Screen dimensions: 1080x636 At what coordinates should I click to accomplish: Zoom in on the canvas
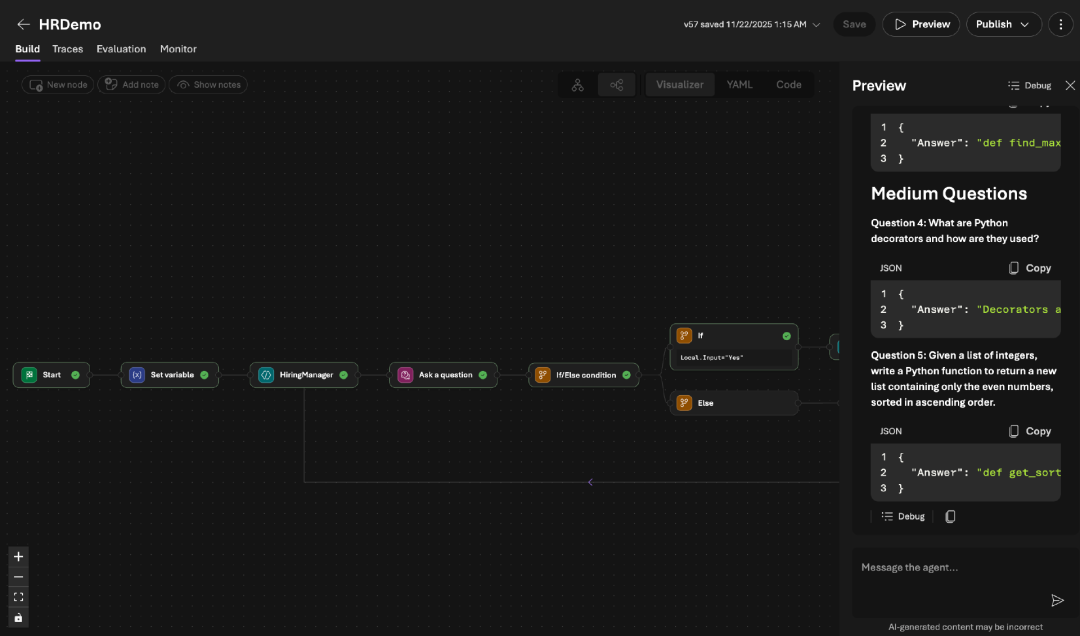click(x=19, y=557)
